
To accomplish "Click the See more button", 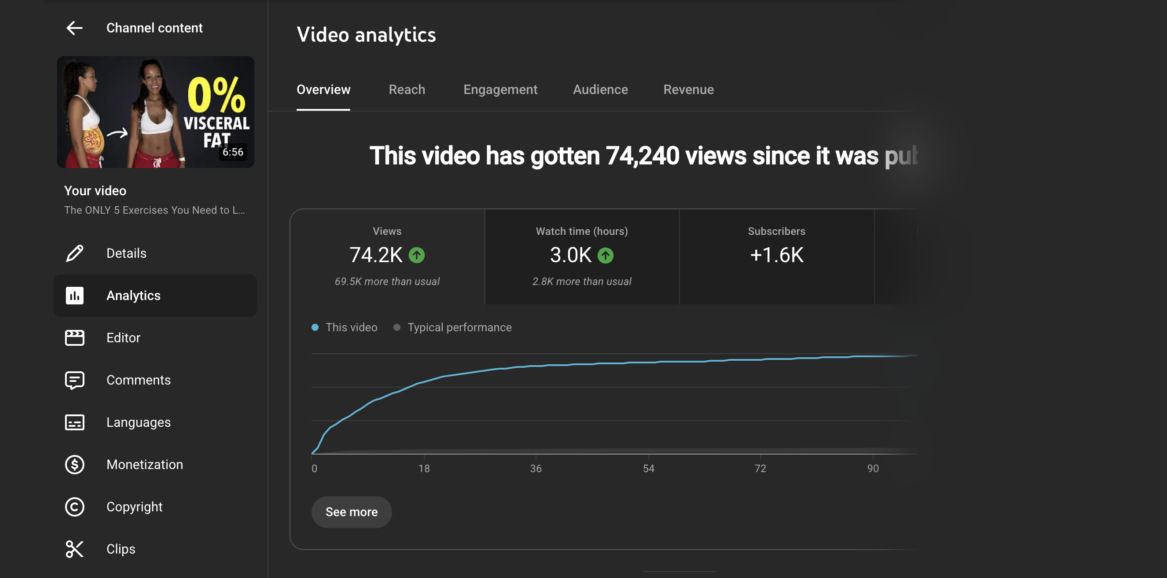I will [351, 512].
